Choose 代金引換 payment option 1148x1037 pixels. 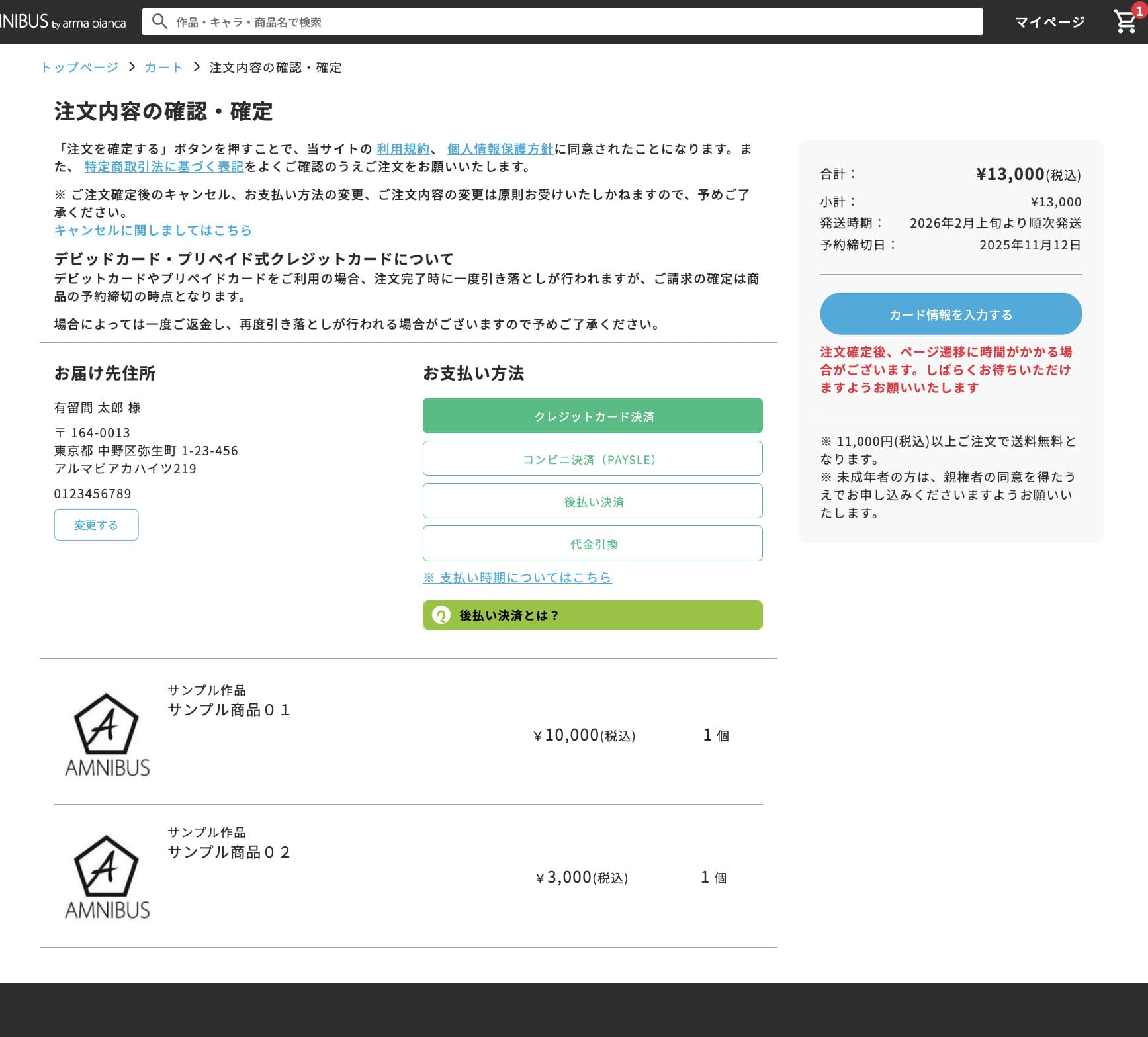(592, 543)
